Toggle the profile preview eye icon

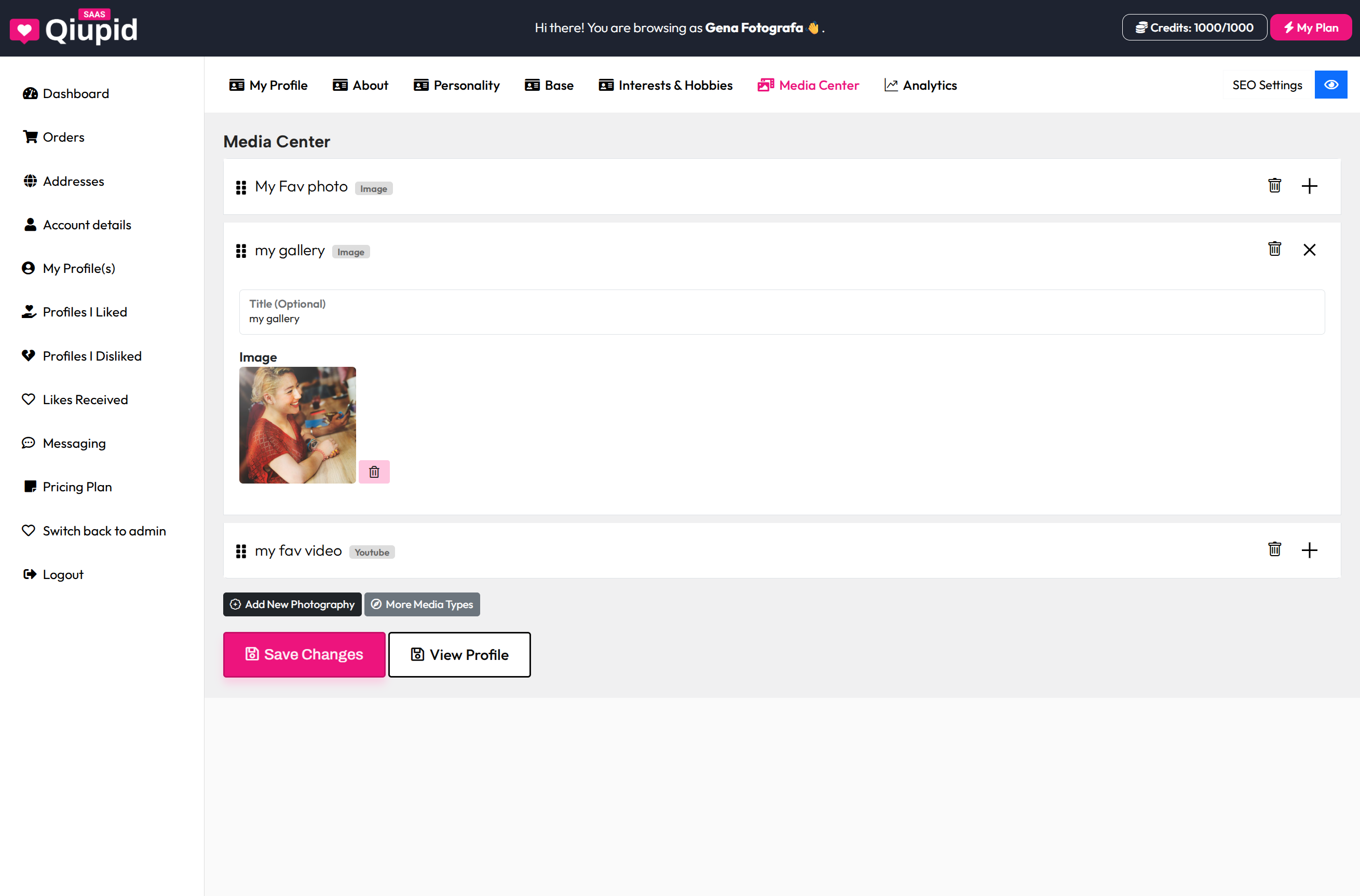1331,84
